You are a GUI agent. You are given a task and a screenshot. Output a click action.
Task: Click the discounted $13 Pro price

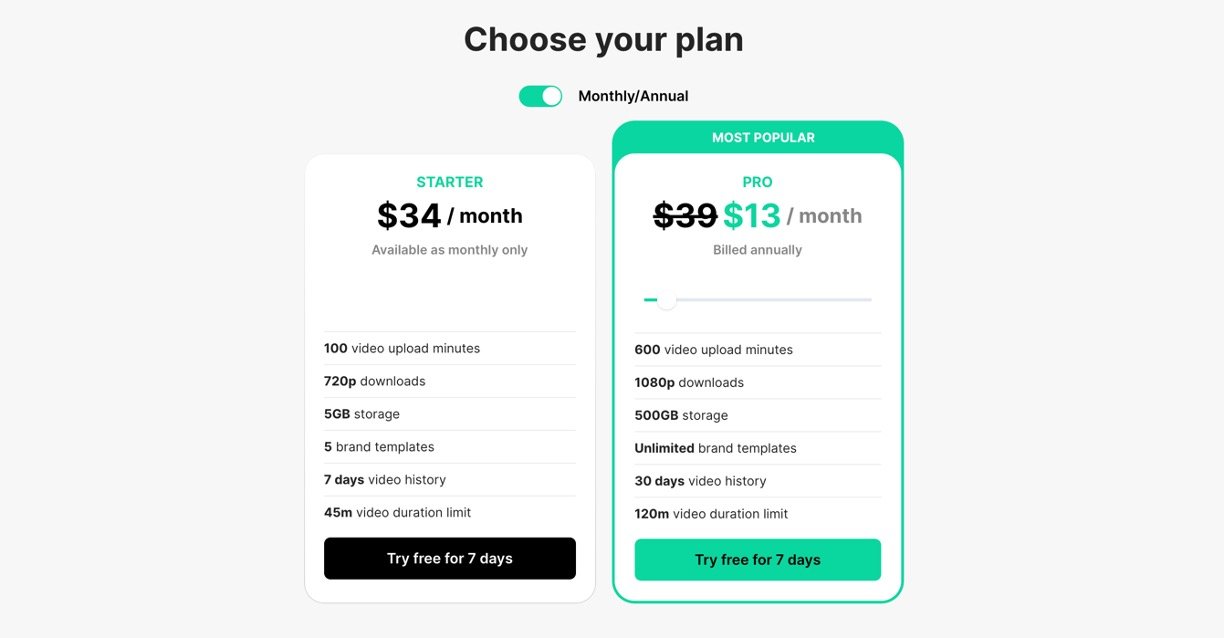pos(751,216)
